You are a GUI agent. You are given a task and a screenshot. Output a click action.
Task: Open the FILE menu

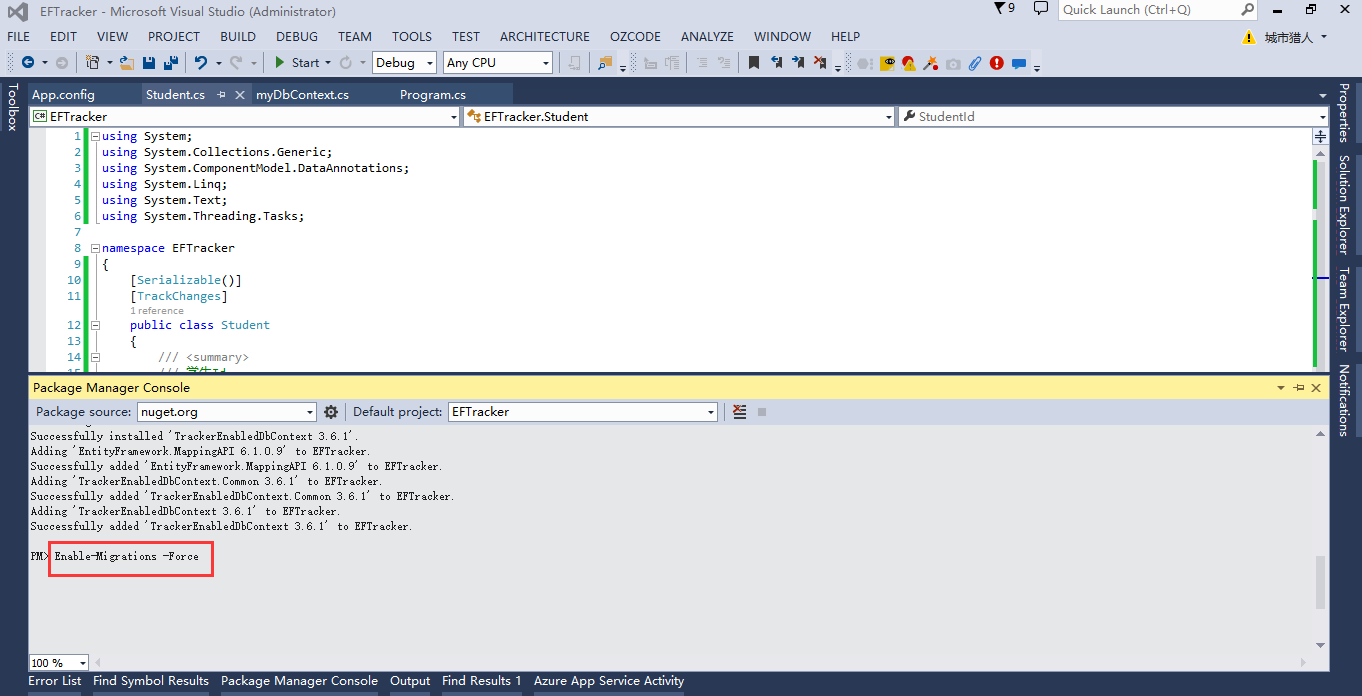click(x=18, y=37)
